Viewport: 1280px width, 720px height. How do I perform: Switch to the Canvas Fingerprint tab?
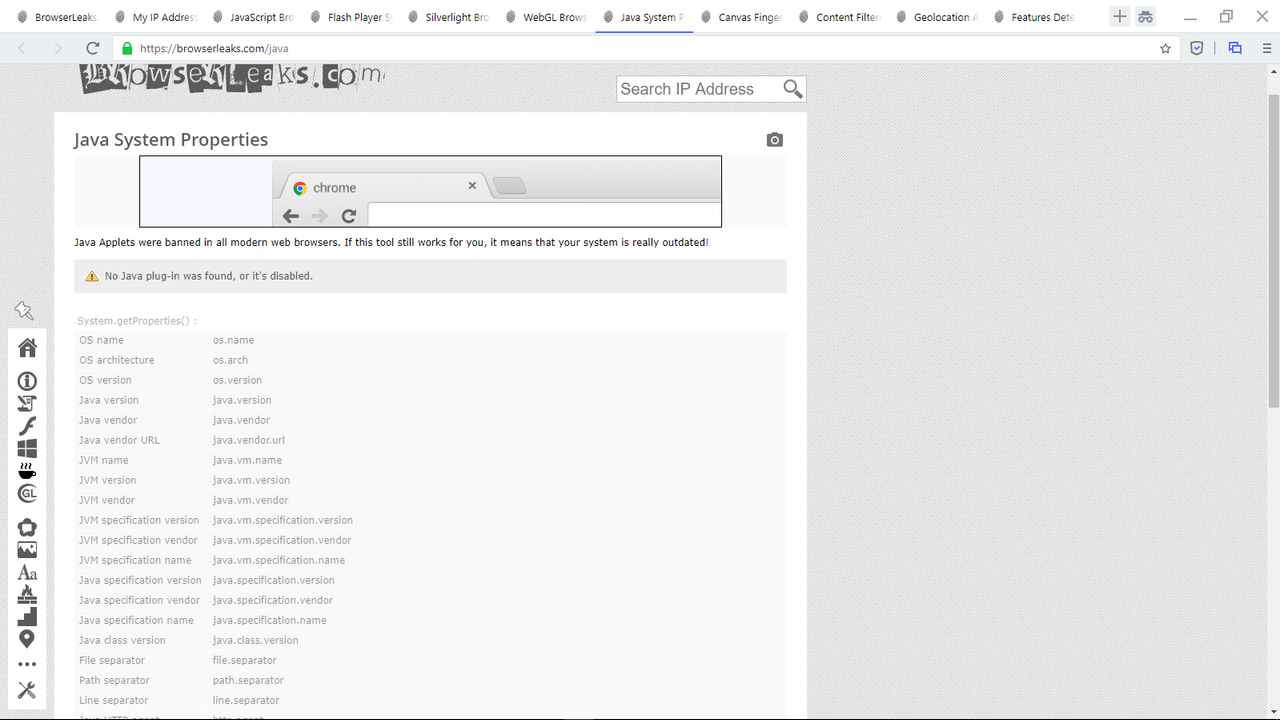coord(741,17)
